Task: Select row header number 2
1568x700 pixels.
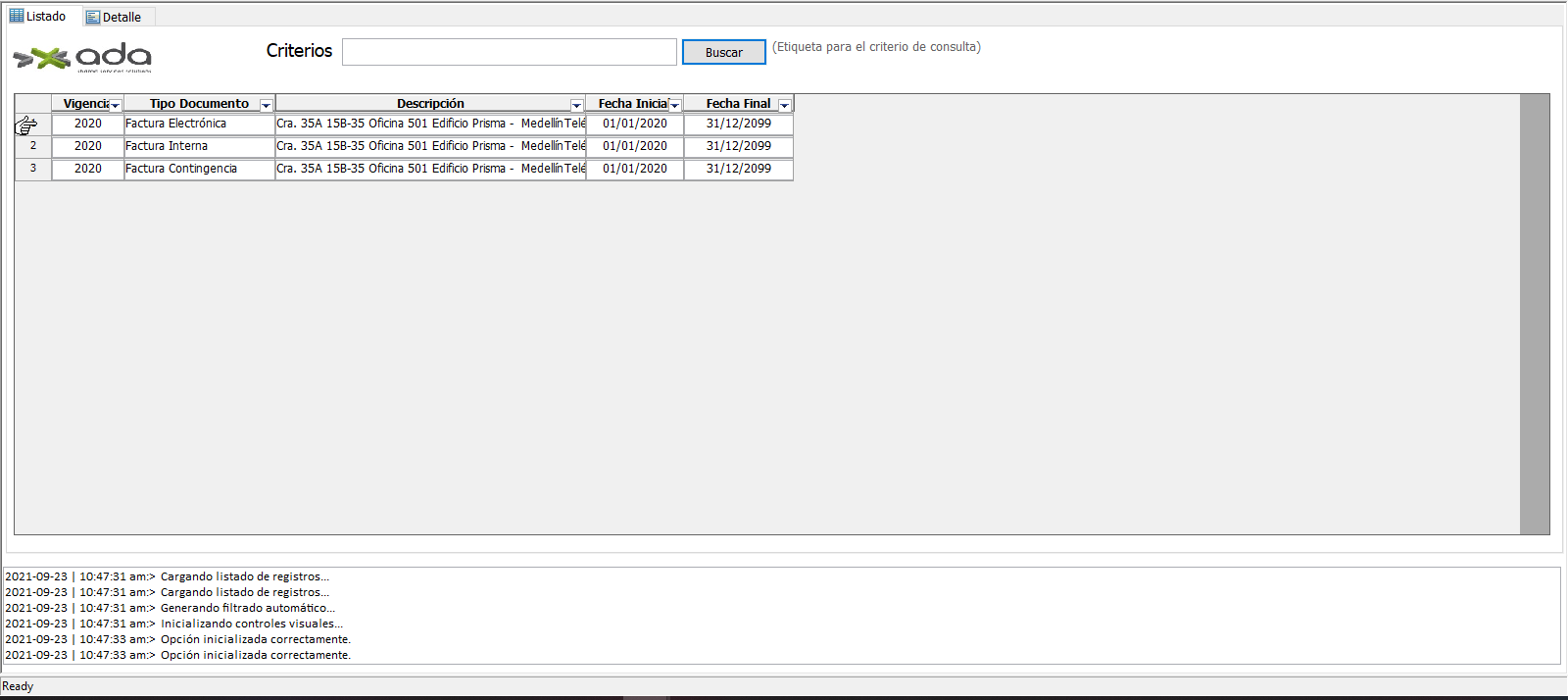Action: (32, 146)
